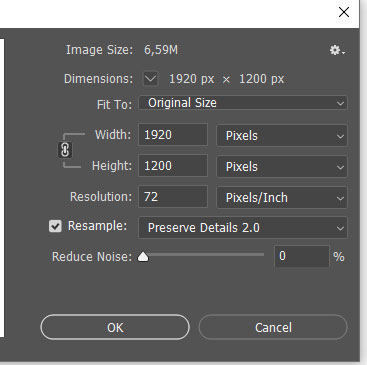Click the Dimensions label
Image resolution: width=367 pixels, height=365 pixels.
pyautogui.click(x=98, y=79)
